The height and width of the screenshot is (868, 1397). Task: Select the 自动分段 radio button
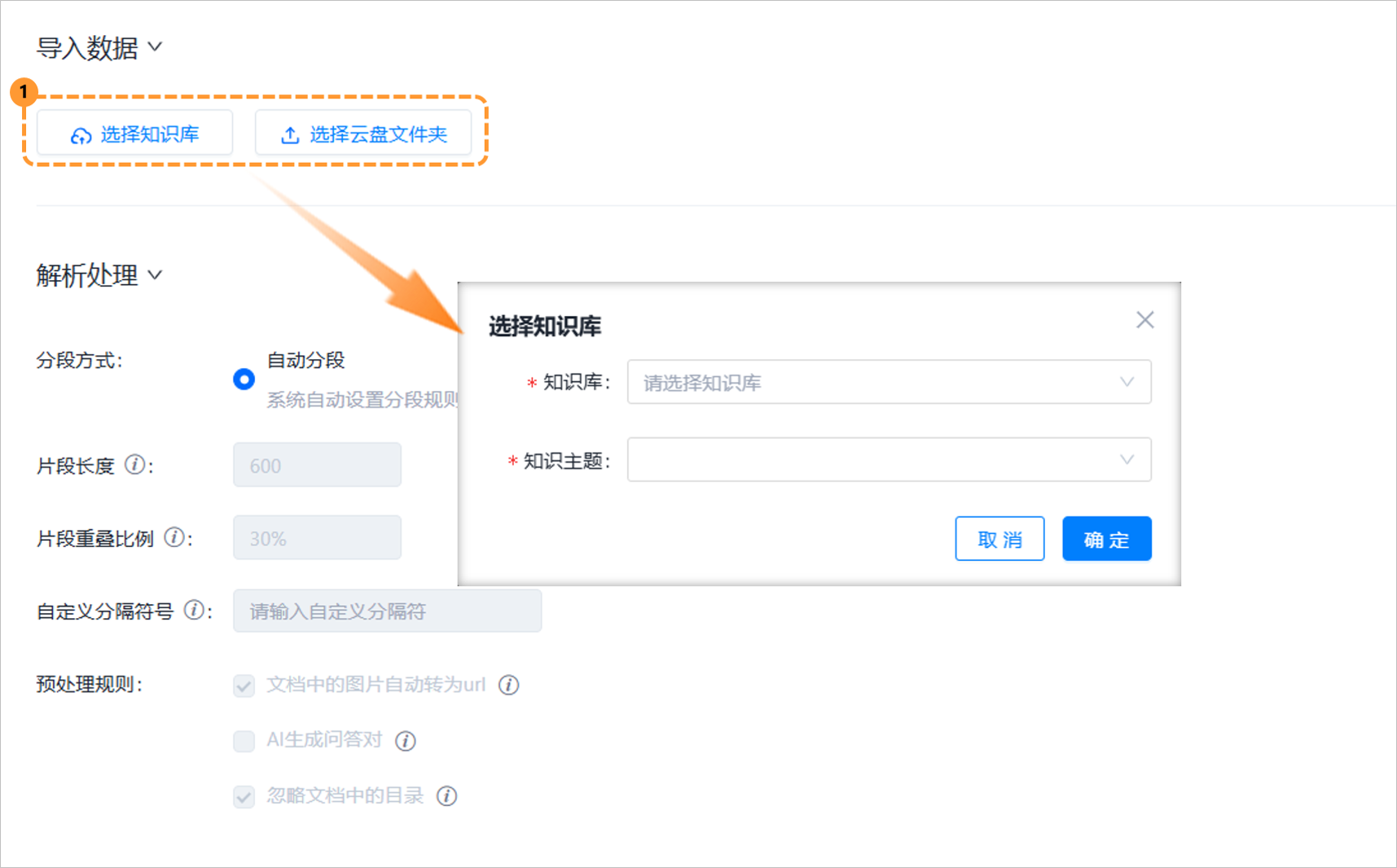(x=244, y=379)
